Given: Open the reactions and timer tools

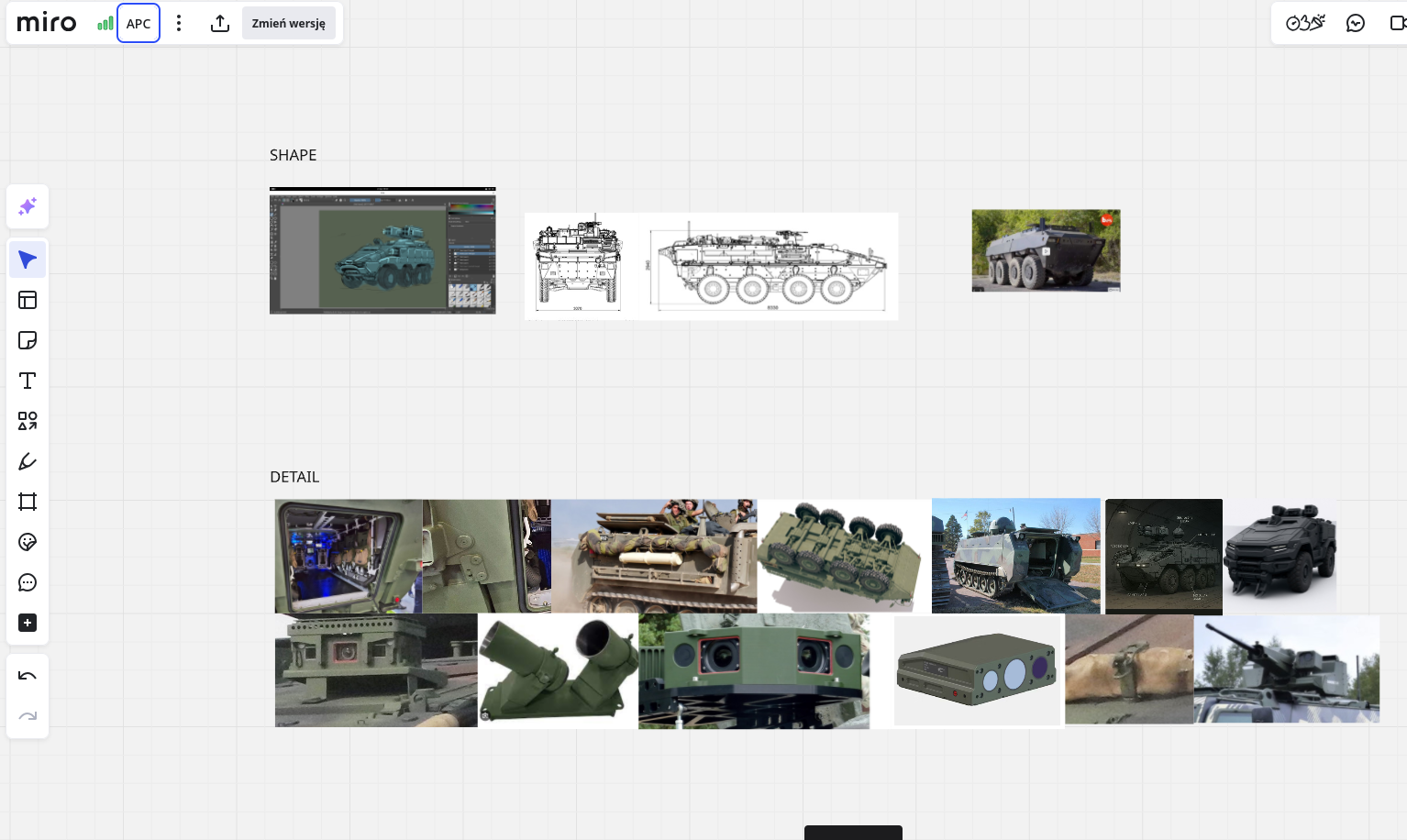Looking at the screenshot, I should (x=1304, y=23).
